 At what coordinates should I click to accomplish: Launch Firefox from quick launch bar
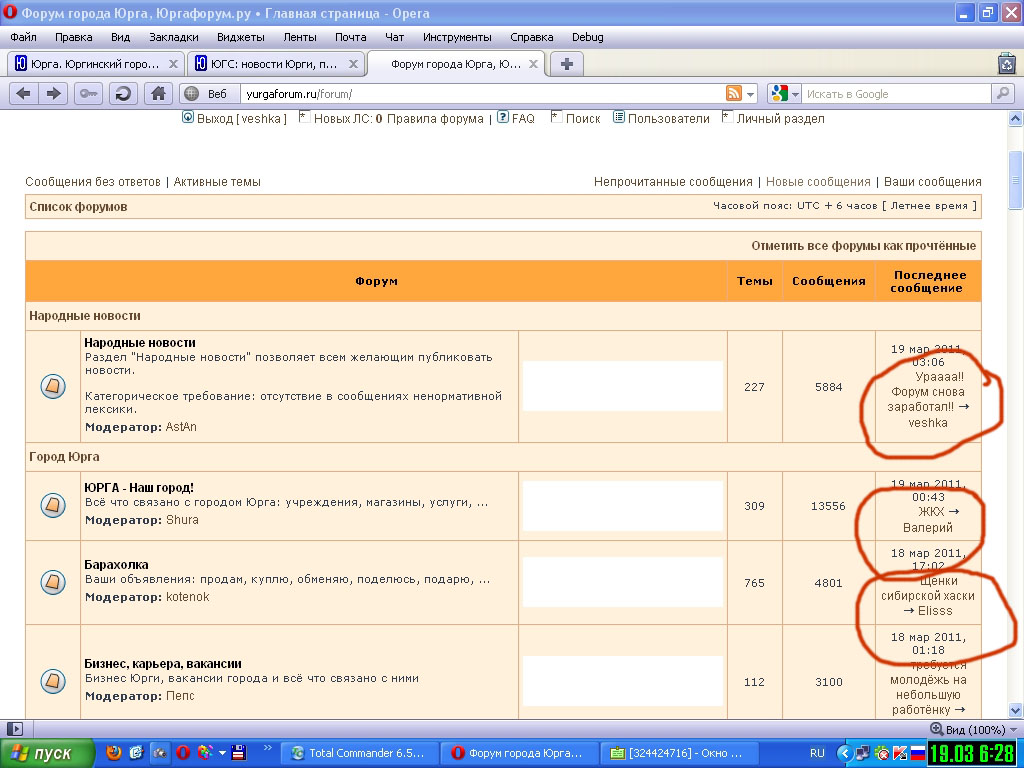[x=113, y=752]
